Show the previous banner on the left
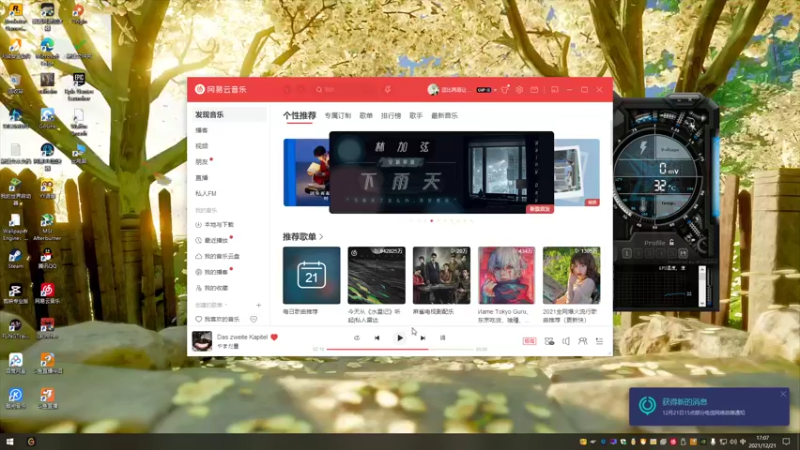 coord(306,172)
